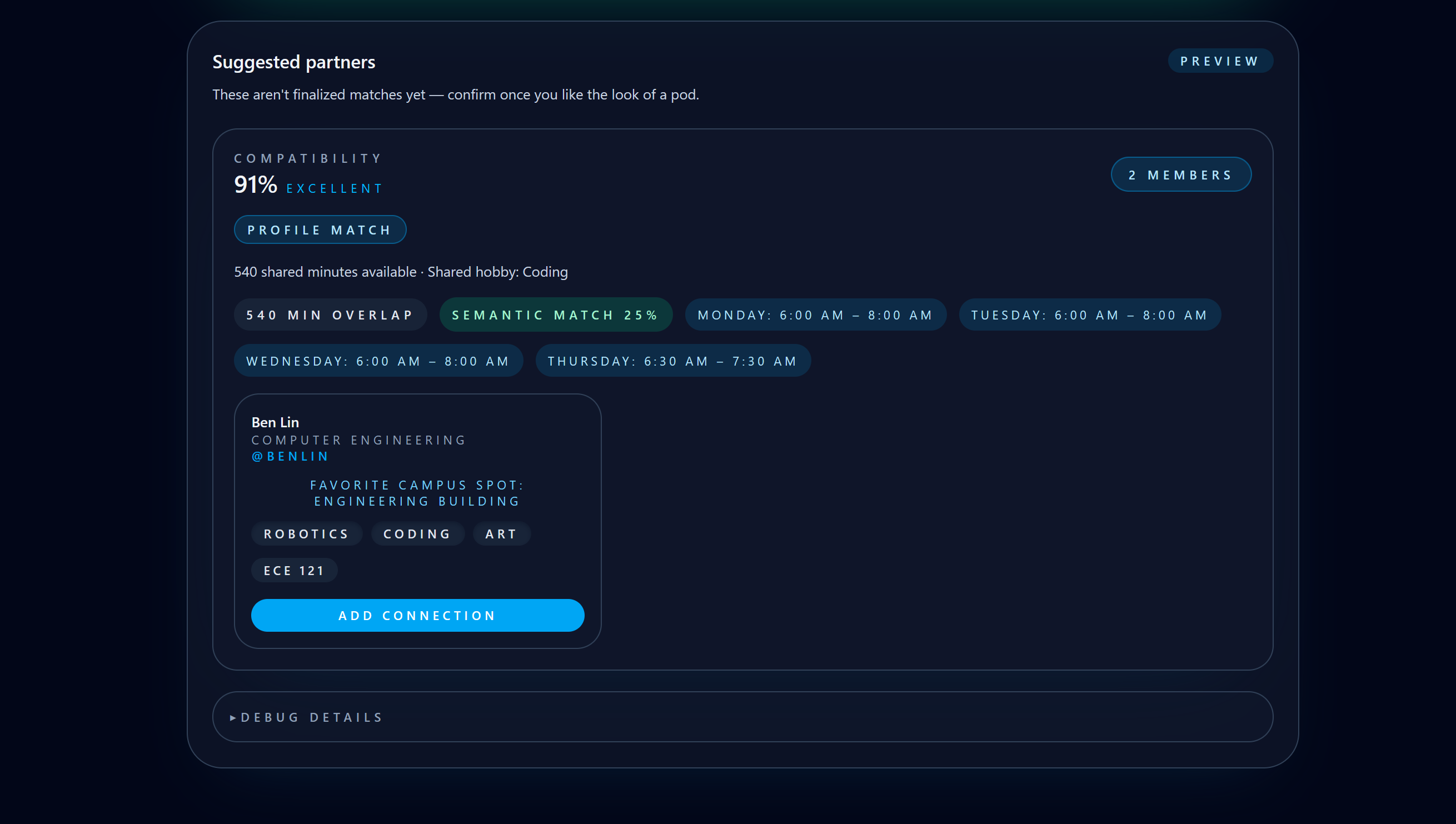This screenshot has width=1456, height=824.
Task: Click the Semantic Match 25% chip
Action: 555,314
